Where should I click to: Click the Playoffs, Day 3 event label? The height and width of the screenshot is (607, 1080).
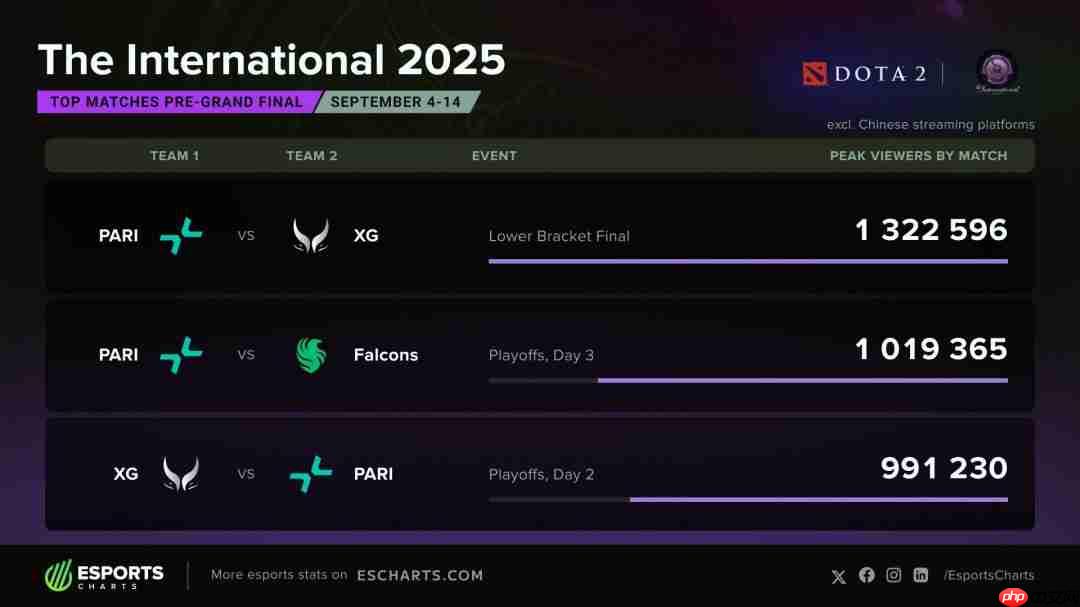pyautogui.click(x=541, y=355)
